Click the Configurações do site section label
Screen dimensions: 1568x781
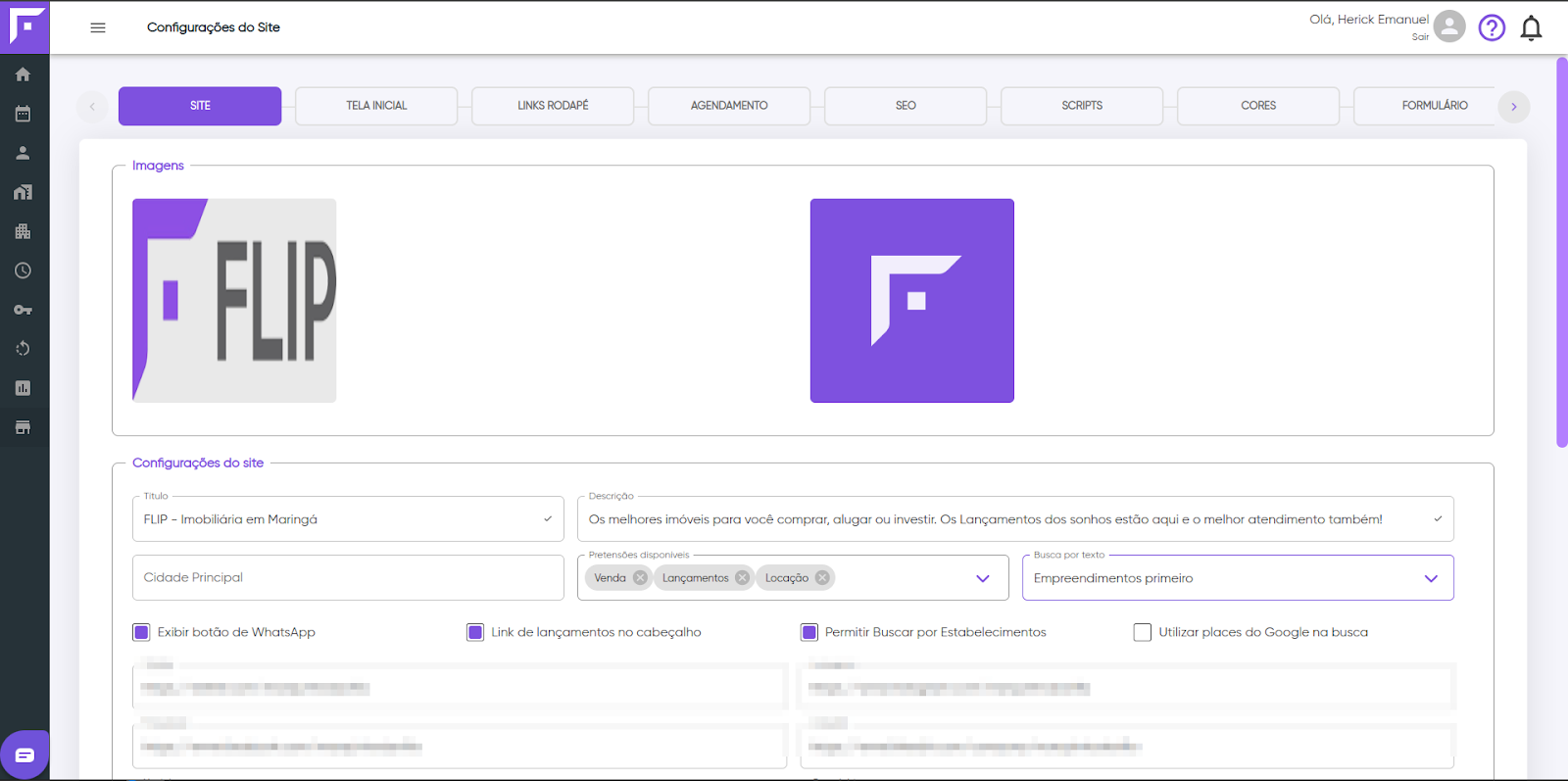click(x=198, y=463)
